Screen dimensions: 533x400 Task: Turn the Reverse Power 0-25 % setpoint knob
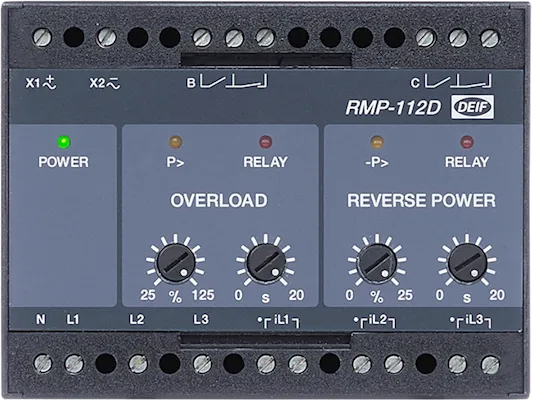pos(377,263)
